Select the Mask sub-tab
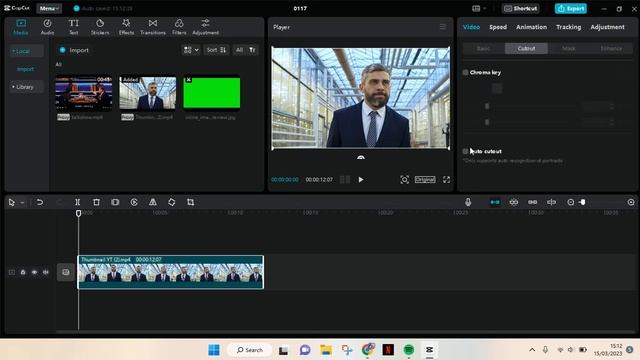 pyautogui.click(x=569, y=49)
